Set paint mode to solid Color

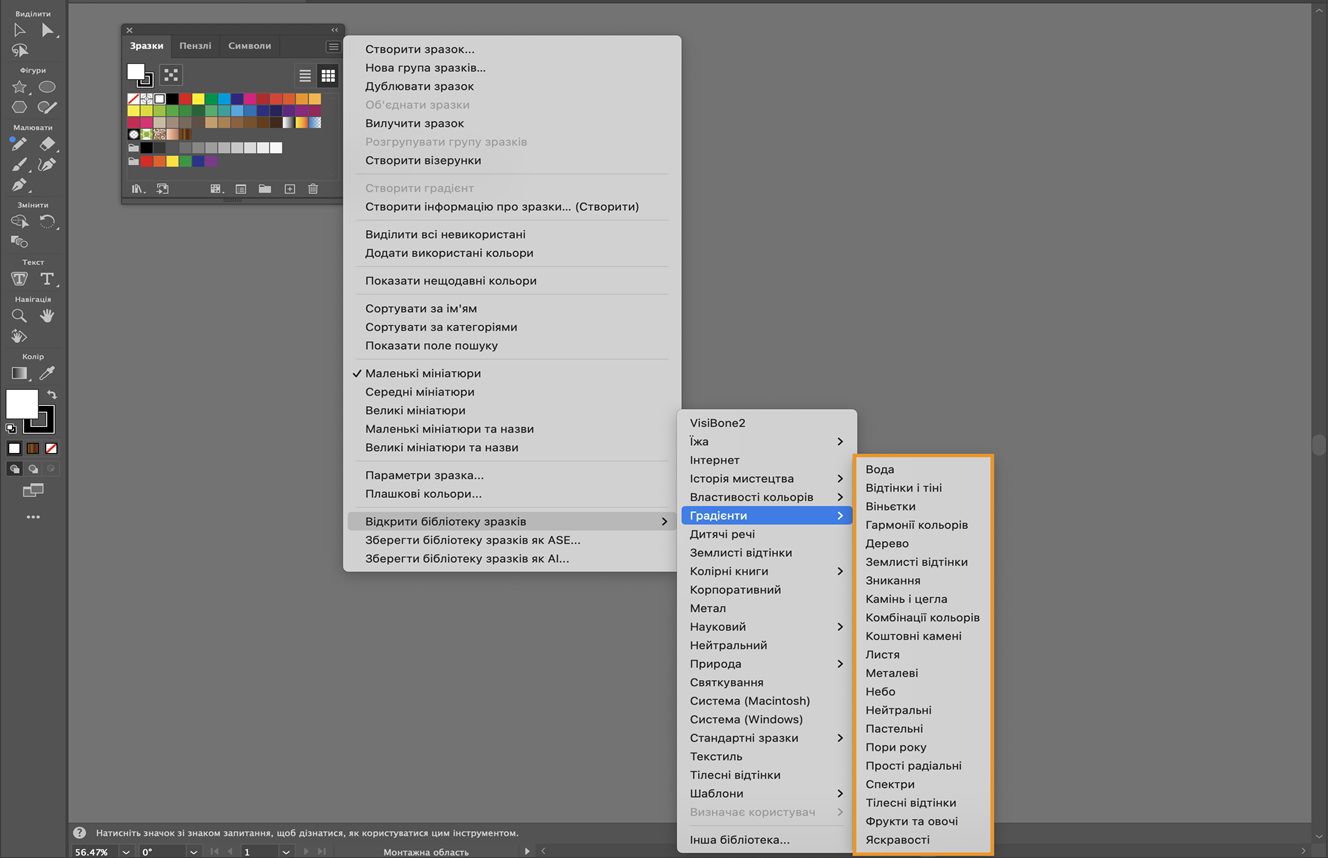point(15,449)
